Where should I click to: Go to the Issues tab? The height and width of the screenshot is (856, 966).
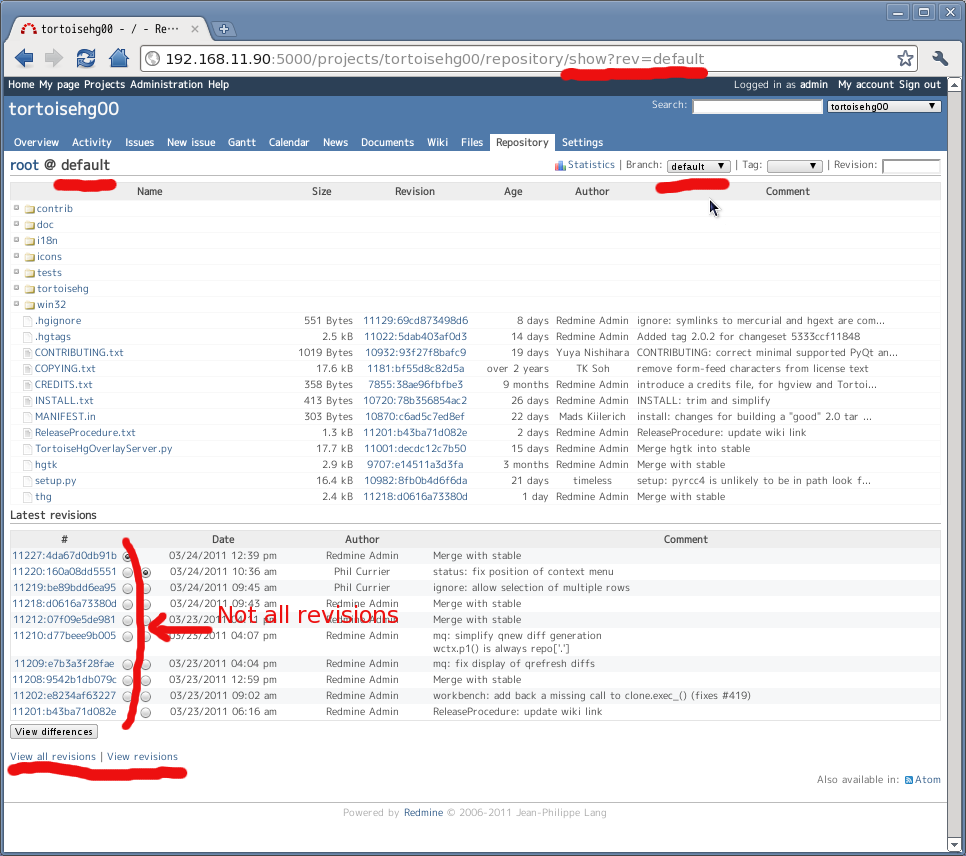[139, 142]
